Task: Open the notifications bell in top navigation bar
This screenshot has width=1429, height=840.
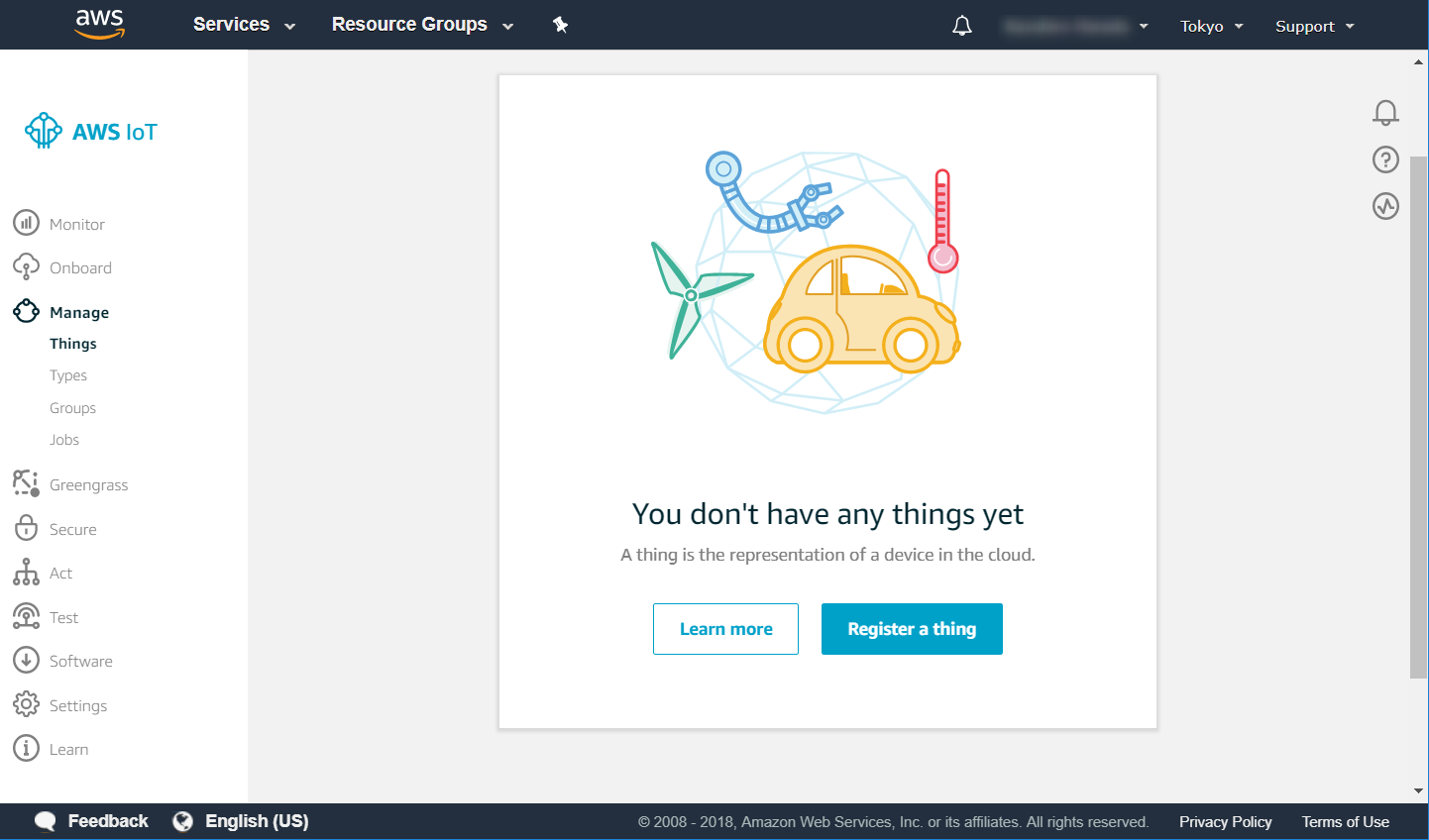Action: click(x=961, y=26)
